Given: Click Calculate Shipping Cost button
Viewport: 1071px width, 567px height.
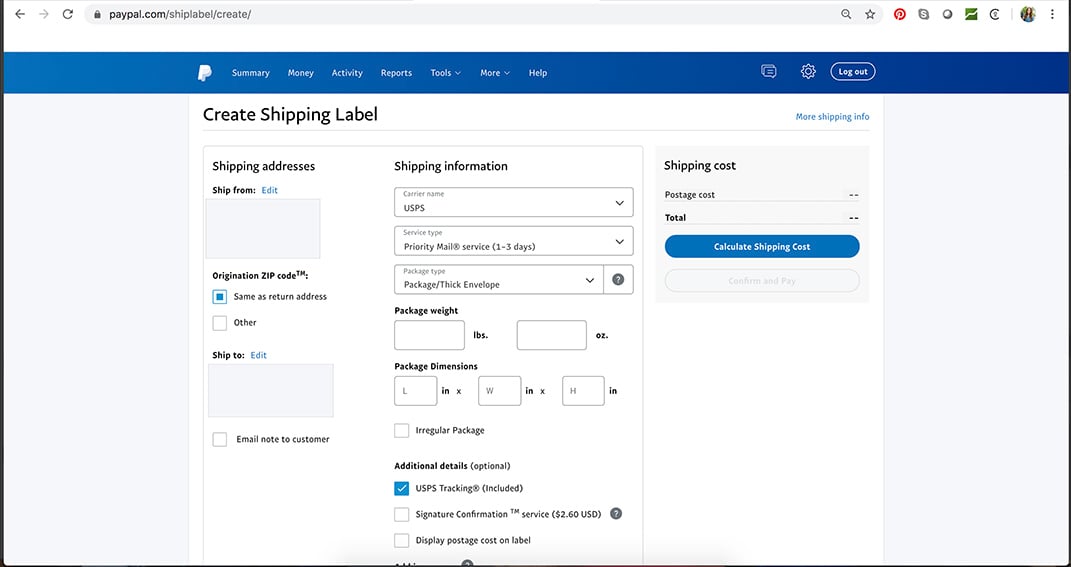Looking at the screenshot, I should pyautogui.click(x=762, y=247).
